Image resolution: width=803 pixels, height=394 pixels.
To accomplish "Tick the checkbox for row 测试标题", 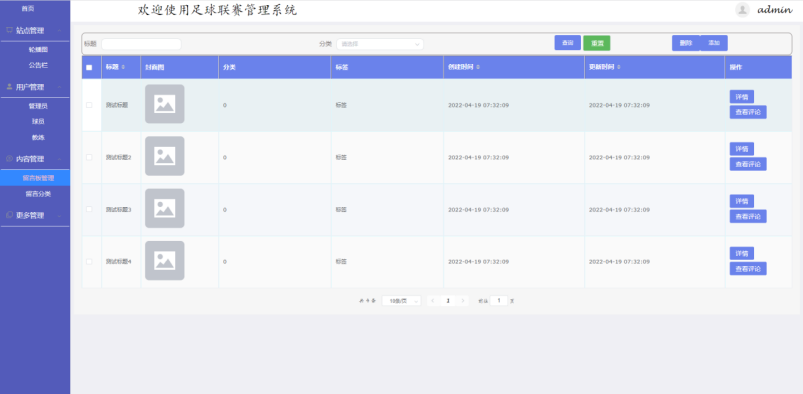I will click(89, 105).
